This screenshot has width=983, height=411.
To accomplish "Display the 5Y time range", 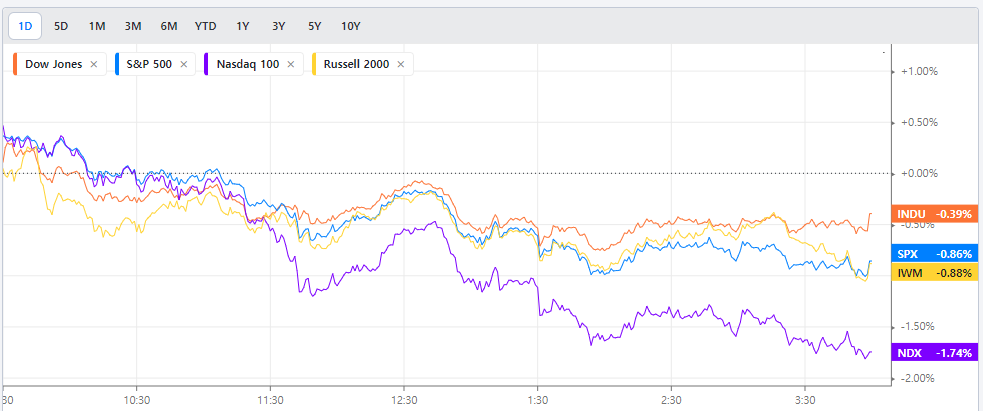I will click(x=314, y=25).
